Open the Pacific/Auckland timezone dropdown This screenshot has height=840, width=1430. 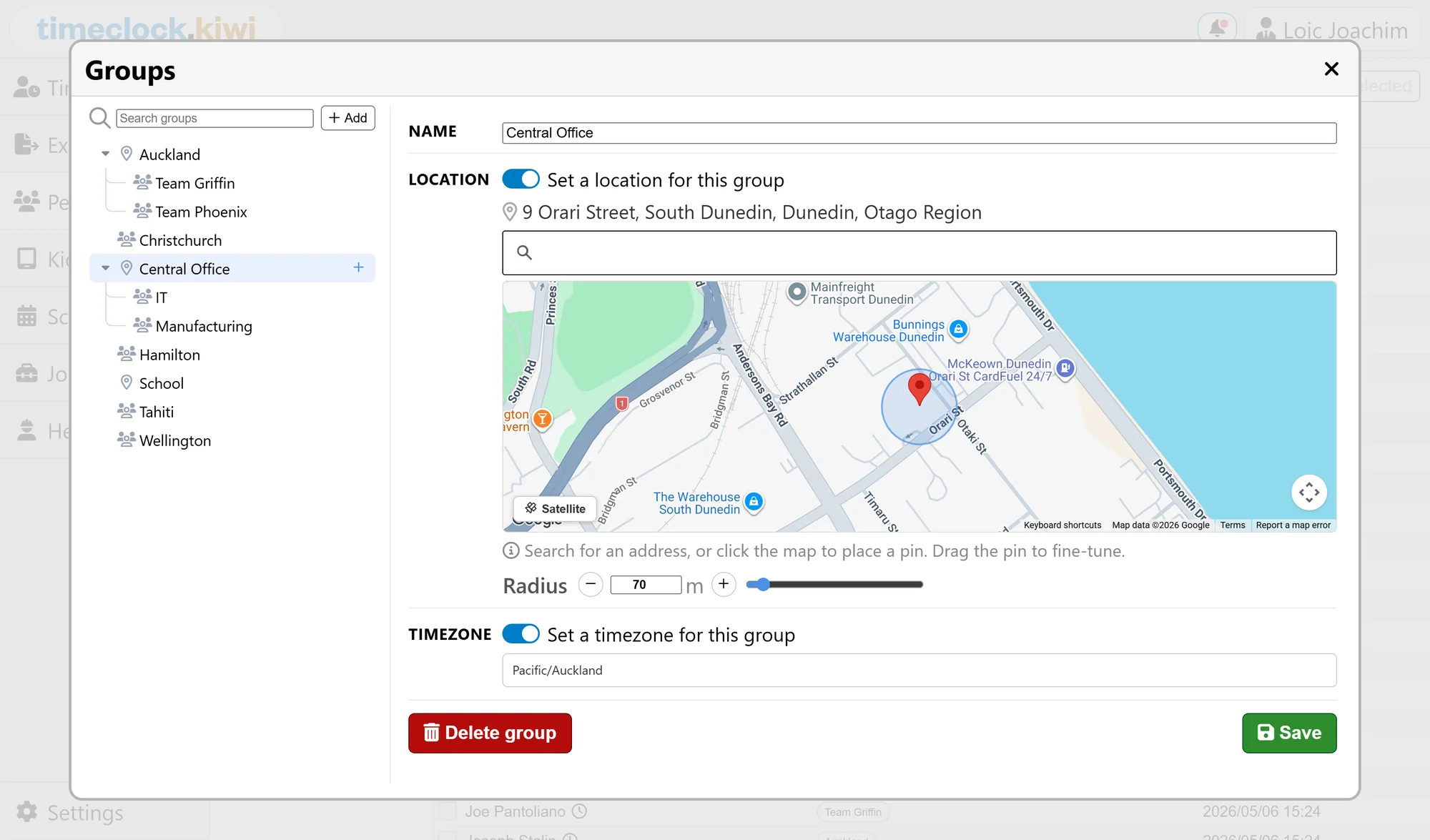click(x=919, y=671)
